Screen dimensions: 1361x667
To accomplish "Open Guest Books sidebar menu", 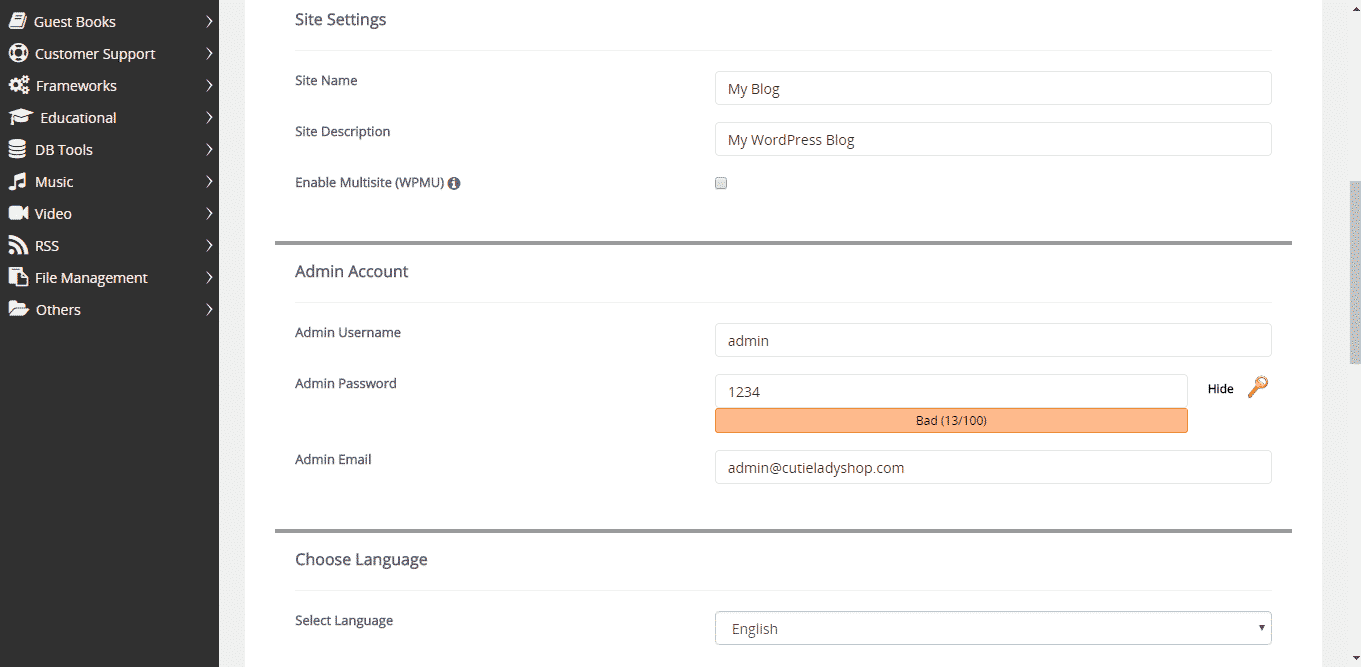I will (109, 21).
